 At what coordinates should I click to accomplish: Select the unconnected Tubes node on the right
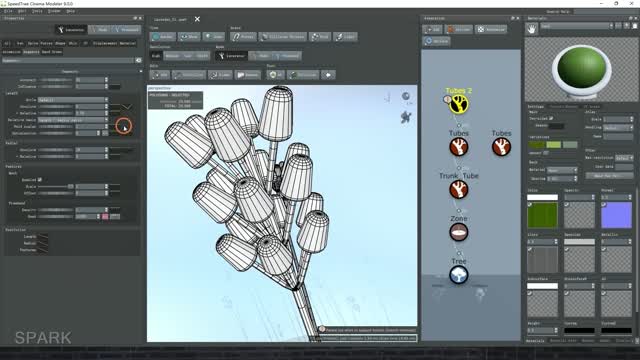coord(501,147)
